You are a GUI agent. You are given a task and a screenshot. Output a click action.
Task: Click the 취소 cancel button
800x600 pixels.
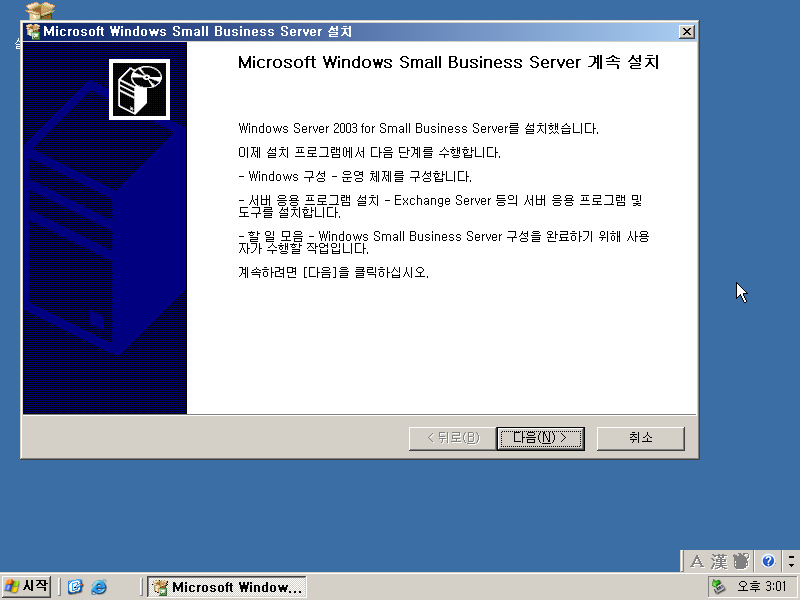click(640, 438)
